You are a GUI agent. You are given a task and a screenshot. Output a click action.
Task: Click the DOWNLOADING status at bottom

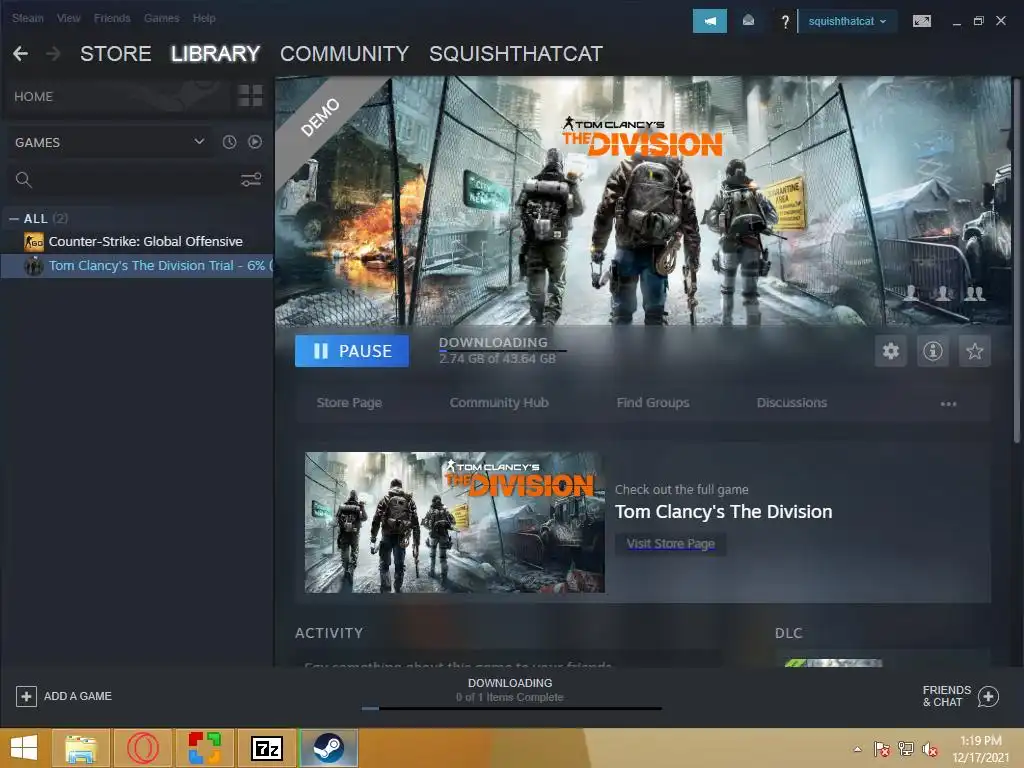510,683
